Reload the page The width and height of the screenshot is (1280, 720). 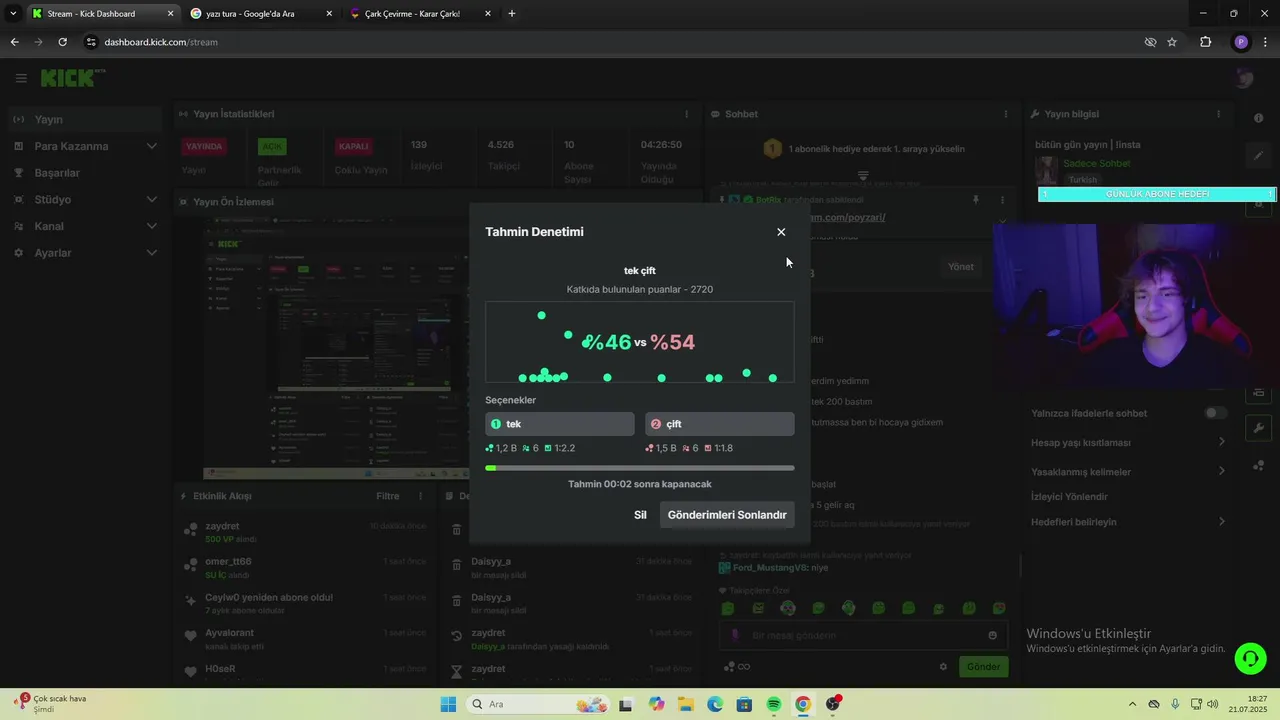click(x=62, y=42)
